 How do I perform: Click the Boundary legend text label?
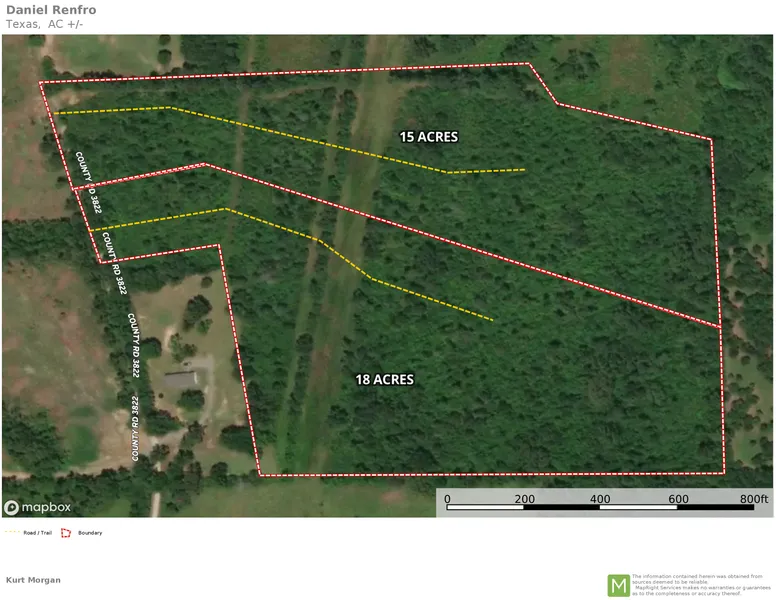click(x=90, y=533)
